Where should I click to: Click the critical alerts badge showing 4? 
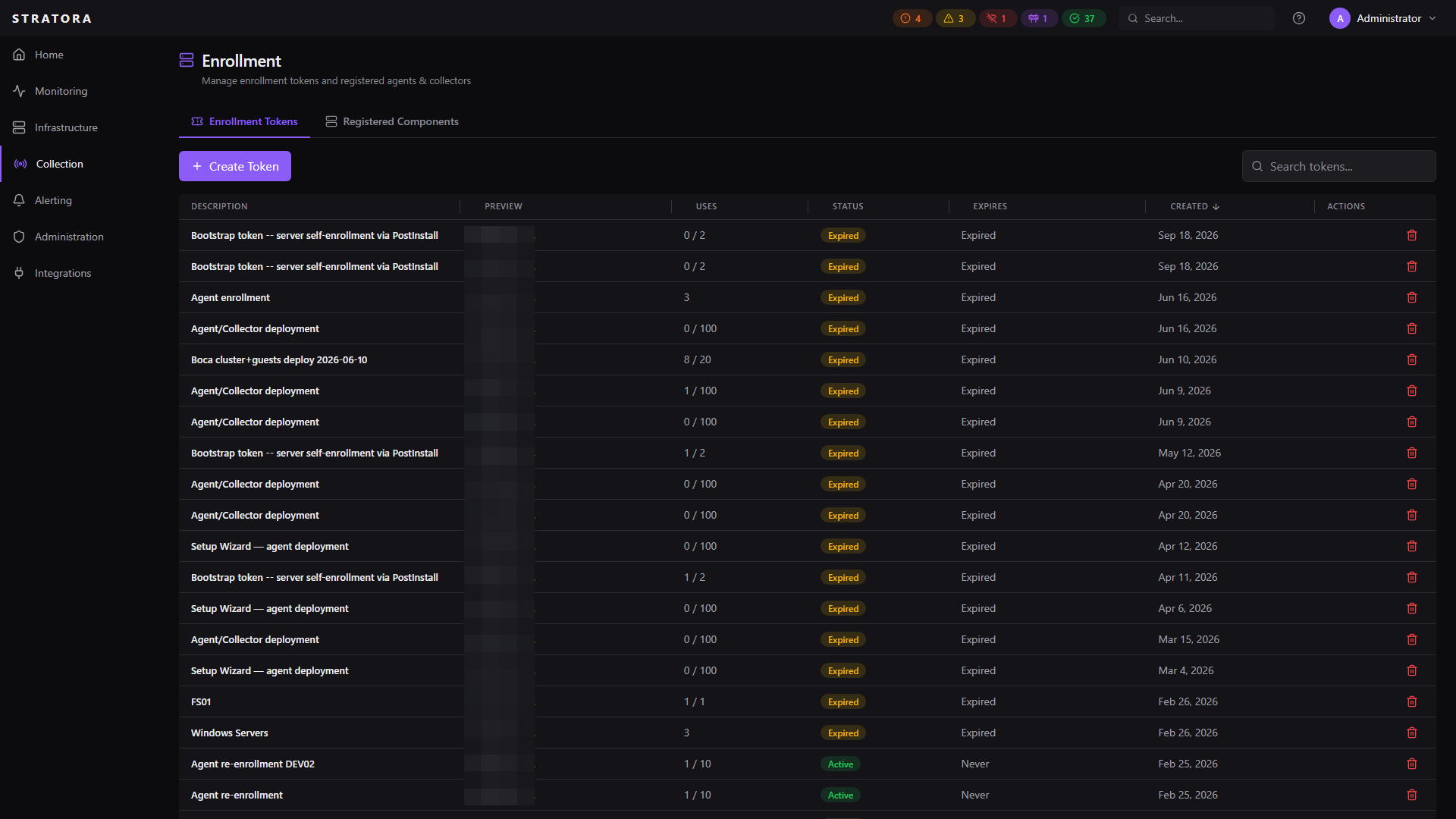click(912, 18)
